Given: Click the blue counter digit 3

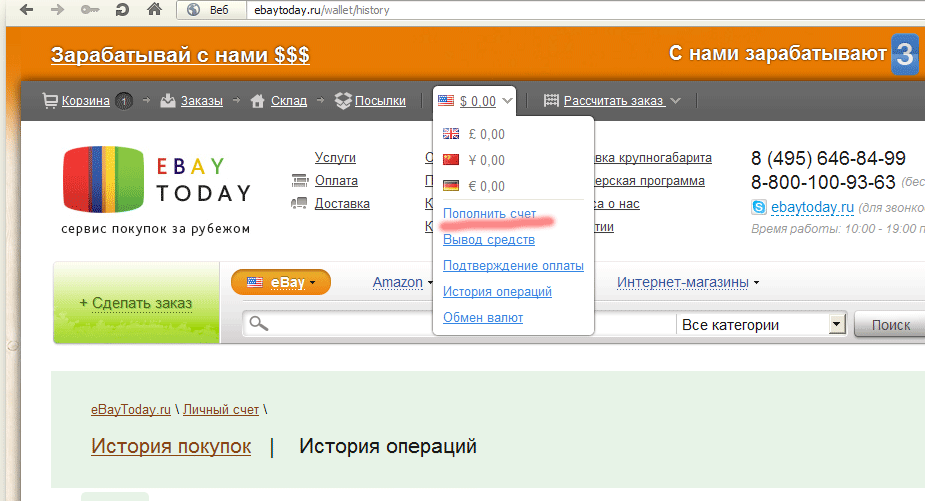Looking at the screenshot, I should (x=905, y=54).
